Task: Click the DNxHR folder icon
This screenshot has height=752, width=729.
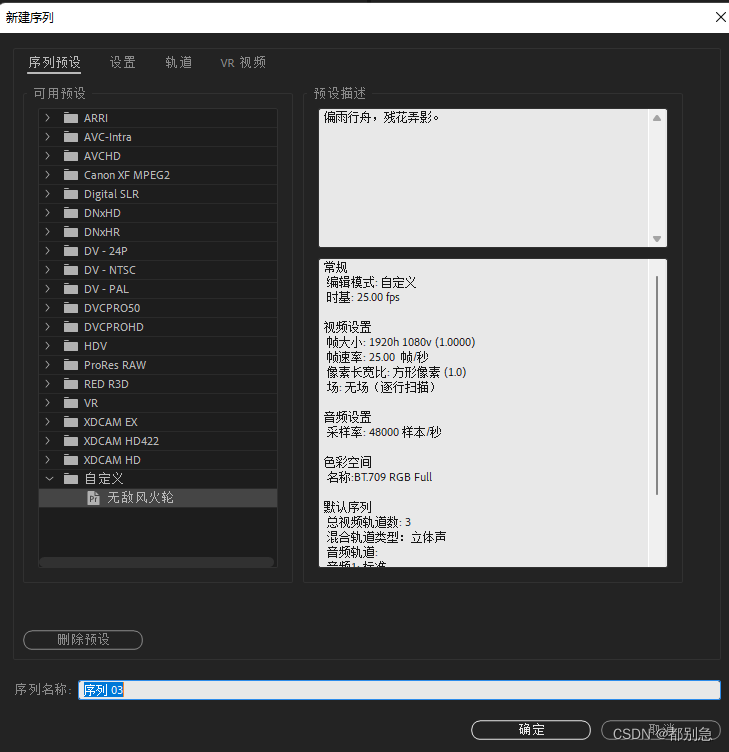Action: coord(71,232)
